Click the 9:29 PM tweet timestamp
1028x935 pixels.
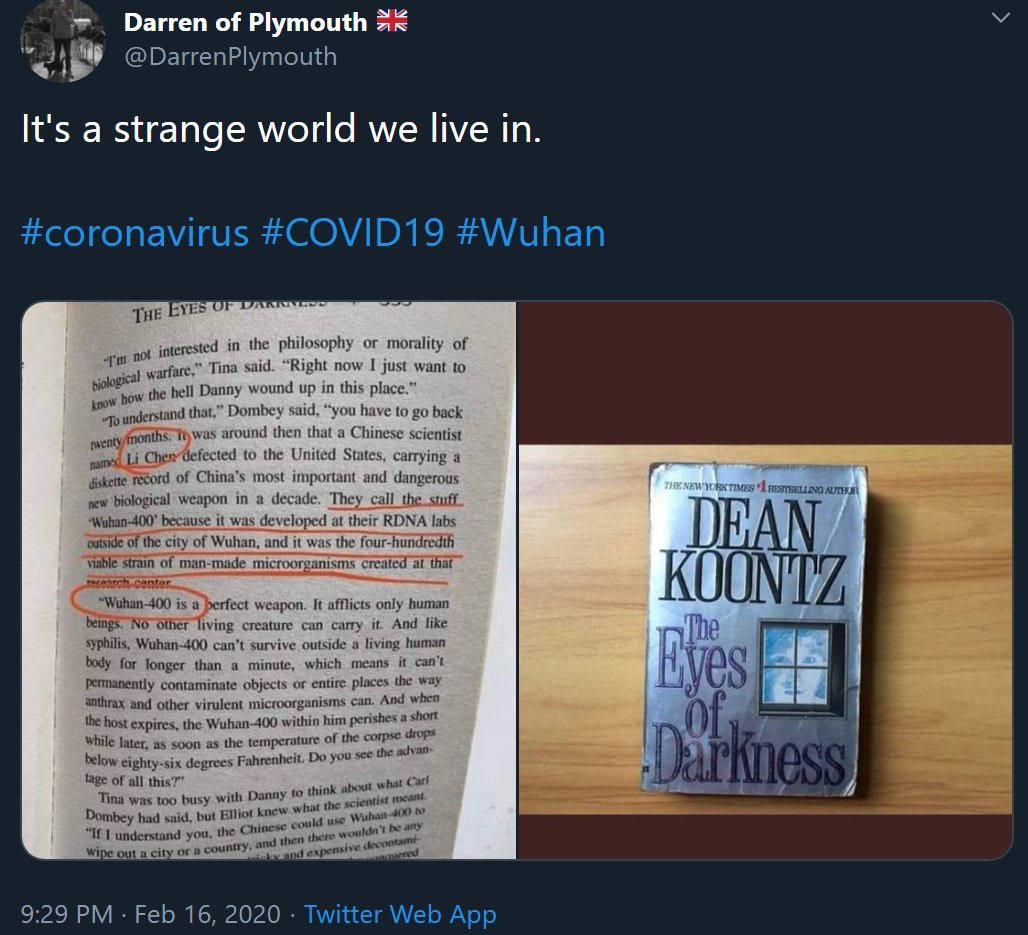point(67,913)
